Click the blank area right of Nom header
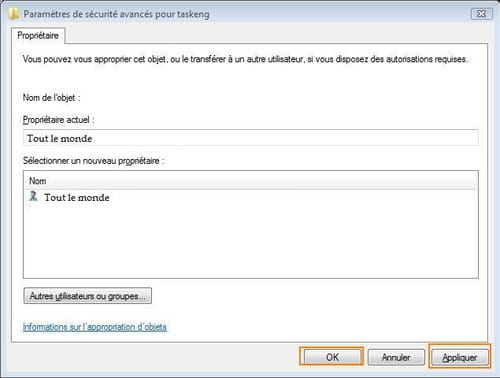This screenshot has height=378, width=500. tap(263, 181)
